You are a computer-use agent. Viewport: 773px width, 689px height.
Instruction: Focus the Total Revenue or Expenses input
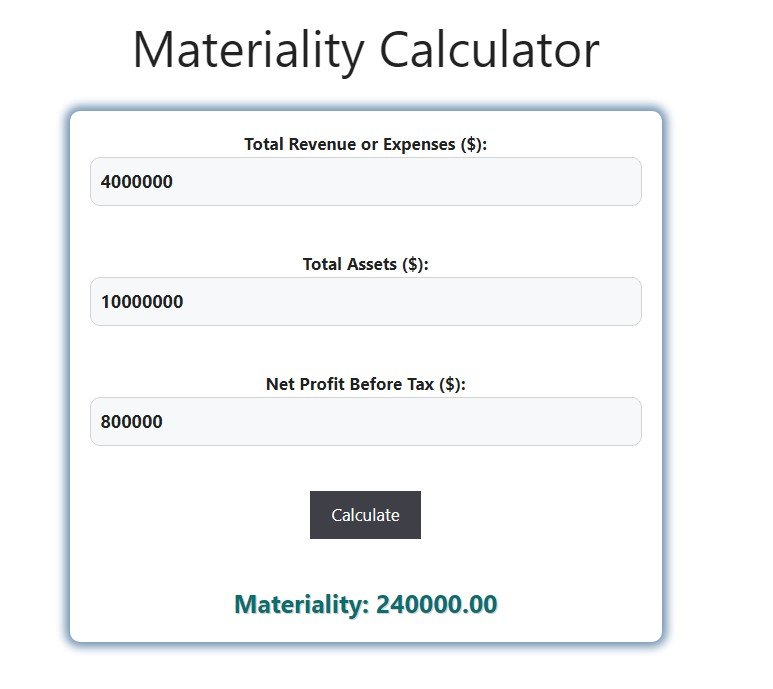365,182
